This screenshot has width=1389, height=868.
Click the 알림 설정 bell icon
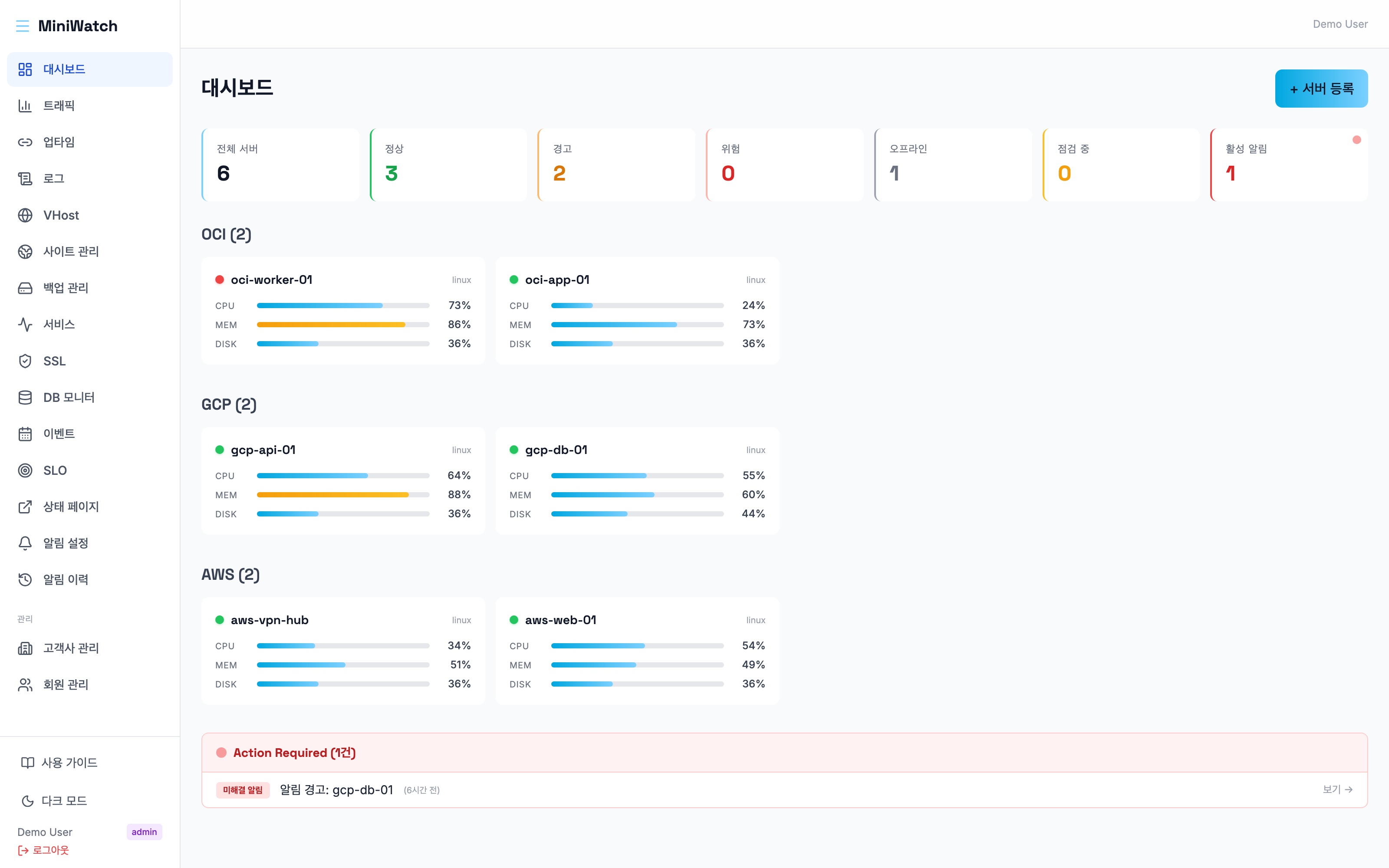point(25,543)
